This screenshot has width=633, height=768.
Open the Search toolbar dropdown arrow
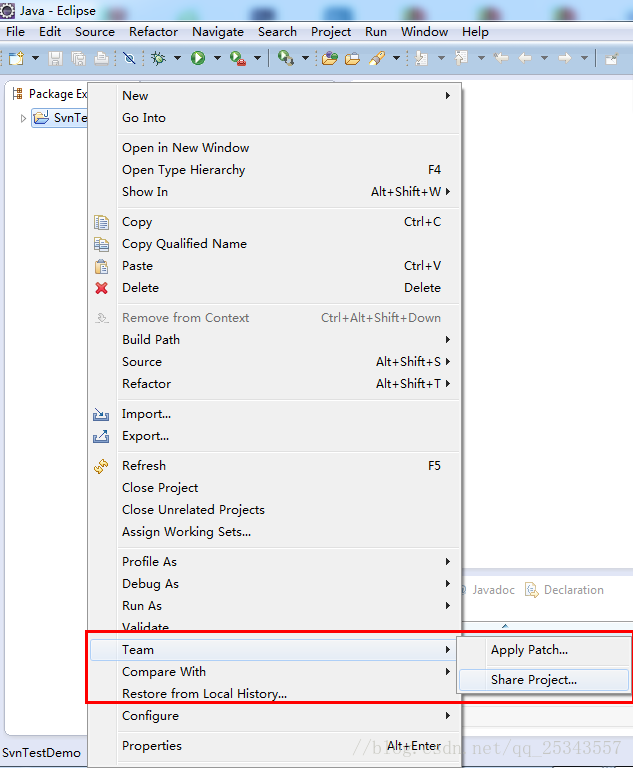396,58
